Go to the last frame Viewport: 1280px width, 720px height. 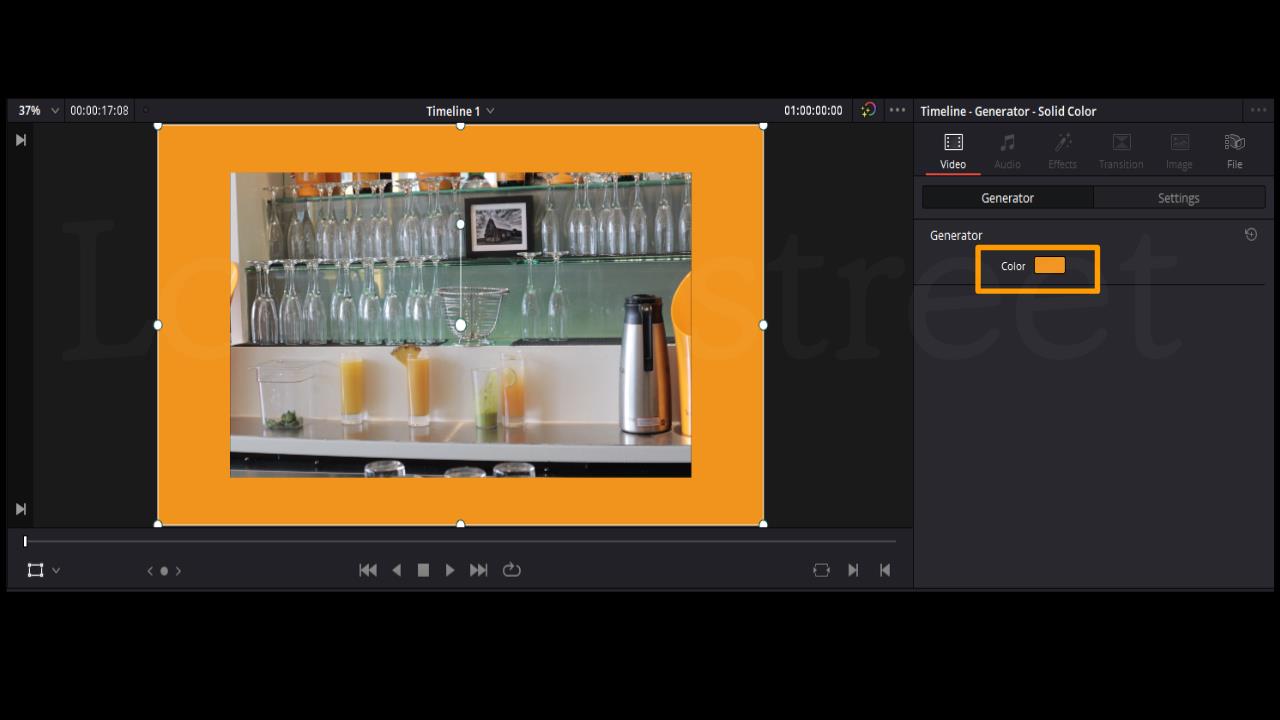(x=479, y=570)
